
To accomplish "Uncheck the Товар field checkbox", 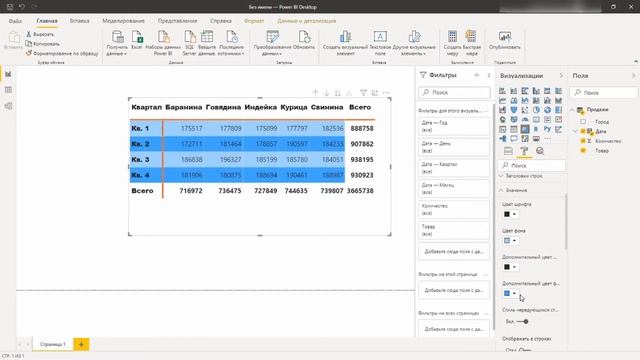I will pyautogui.click(x=583, y=151).
